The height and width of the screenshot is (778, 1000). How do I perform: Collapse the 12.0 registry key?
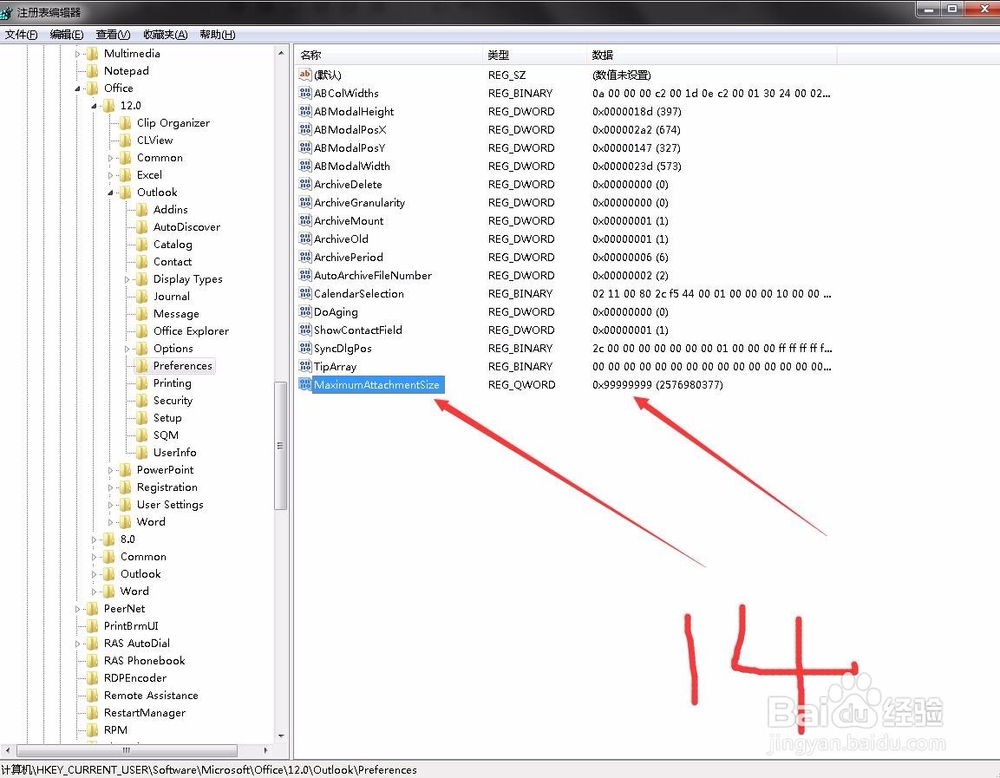tap(95, 105)
